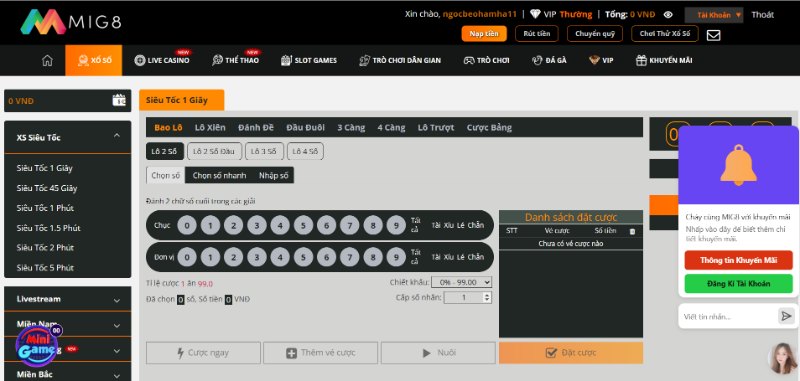Open the Tài Khoản dropdown
The height and width of the screenshot is (381, 800).
point(714,15)
